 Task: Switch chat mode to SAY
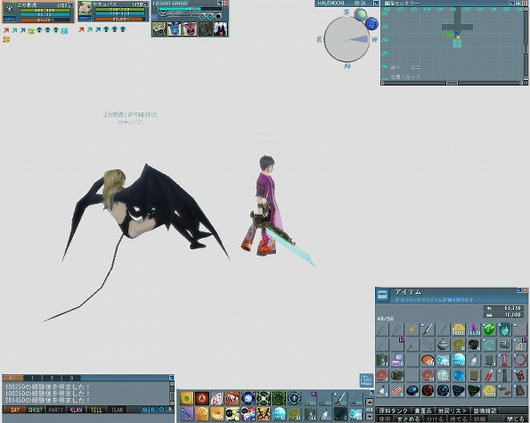coord(15,410)
